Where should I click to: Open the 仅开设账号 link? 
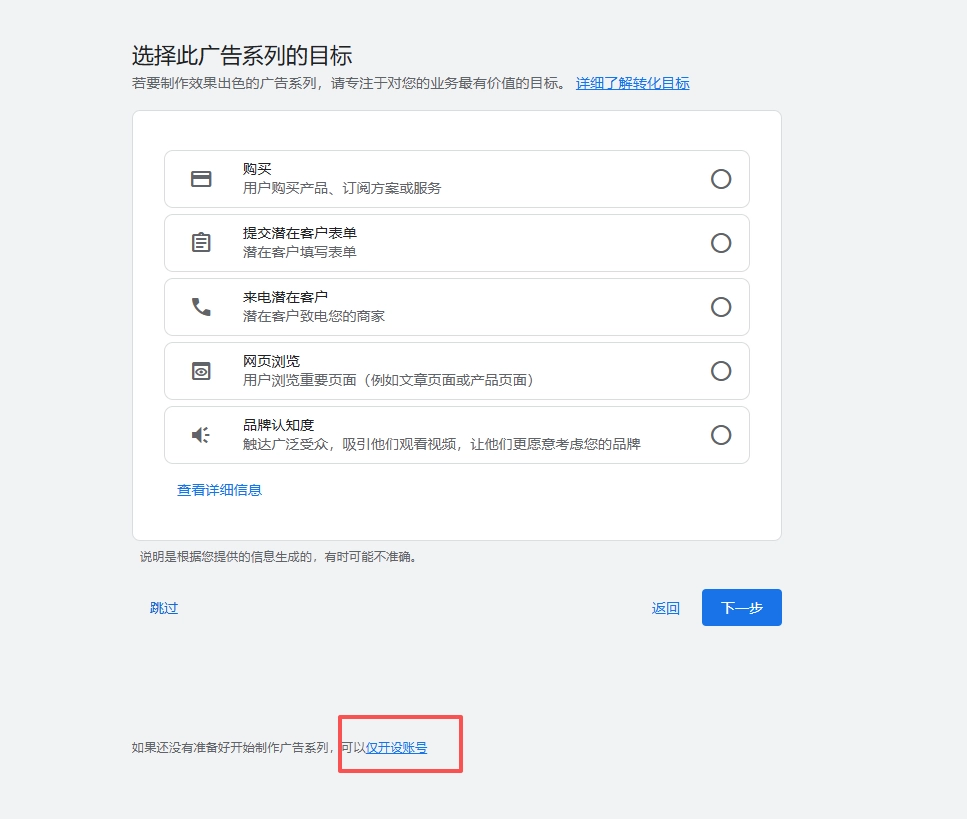(x=397, y=747)
